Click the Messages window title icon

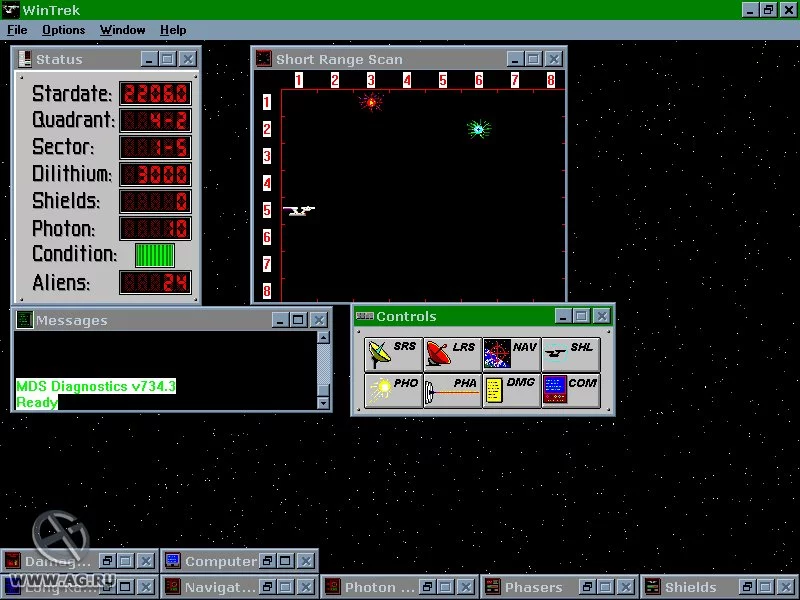click(24, 320)
